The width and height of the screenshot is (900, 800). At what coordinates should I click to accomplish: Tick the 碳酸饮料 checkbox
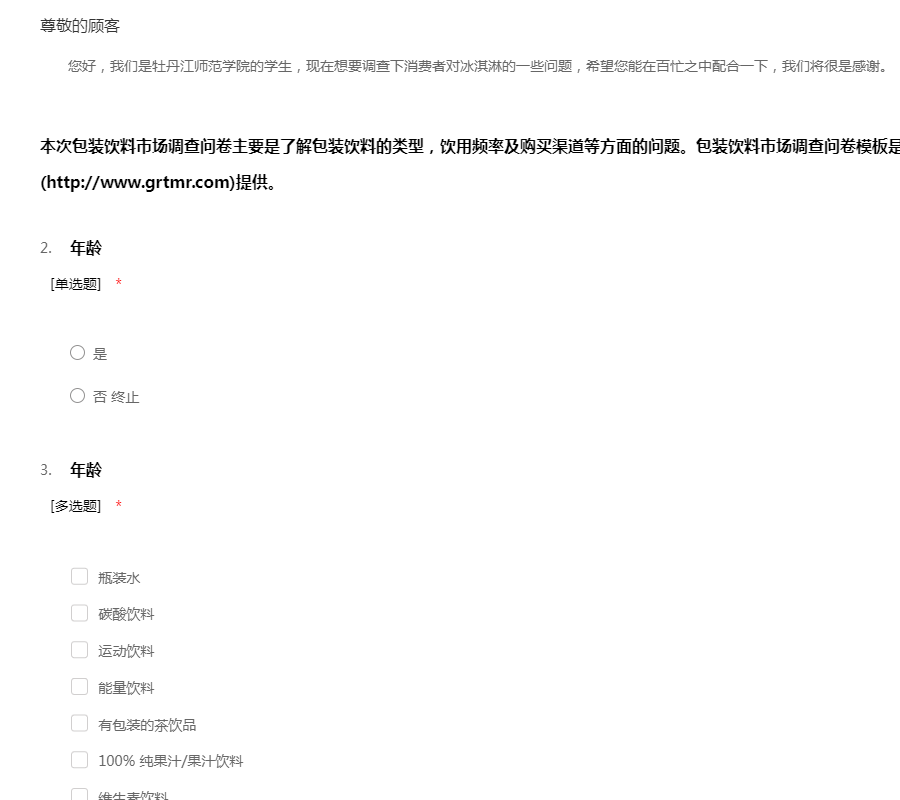[80, 613]
